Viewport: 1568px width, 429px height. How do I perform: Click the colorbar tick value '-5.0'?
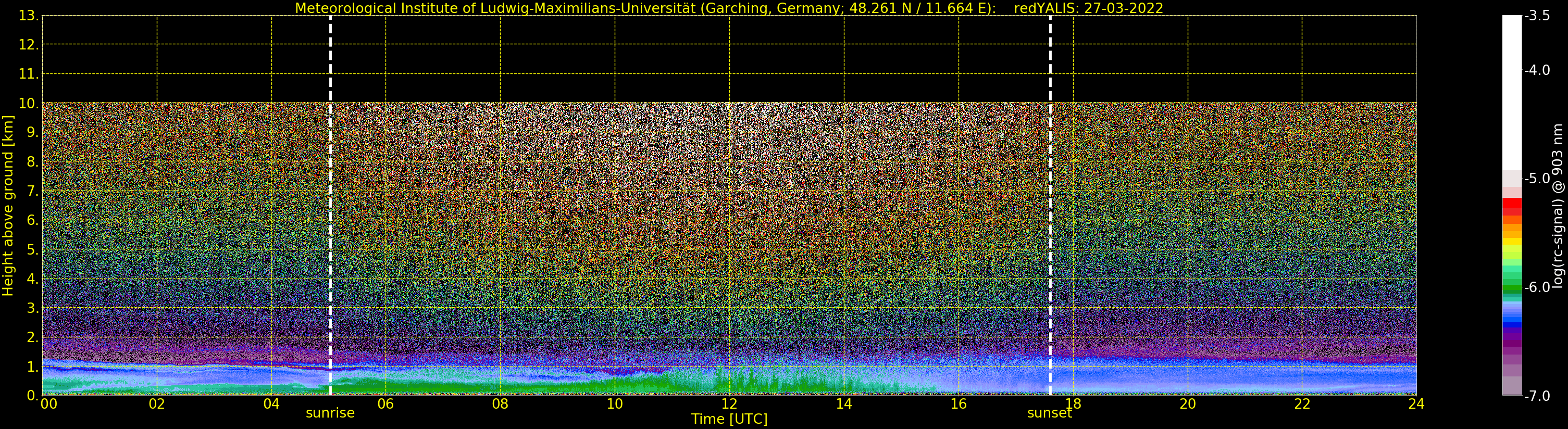point(1537,178)
